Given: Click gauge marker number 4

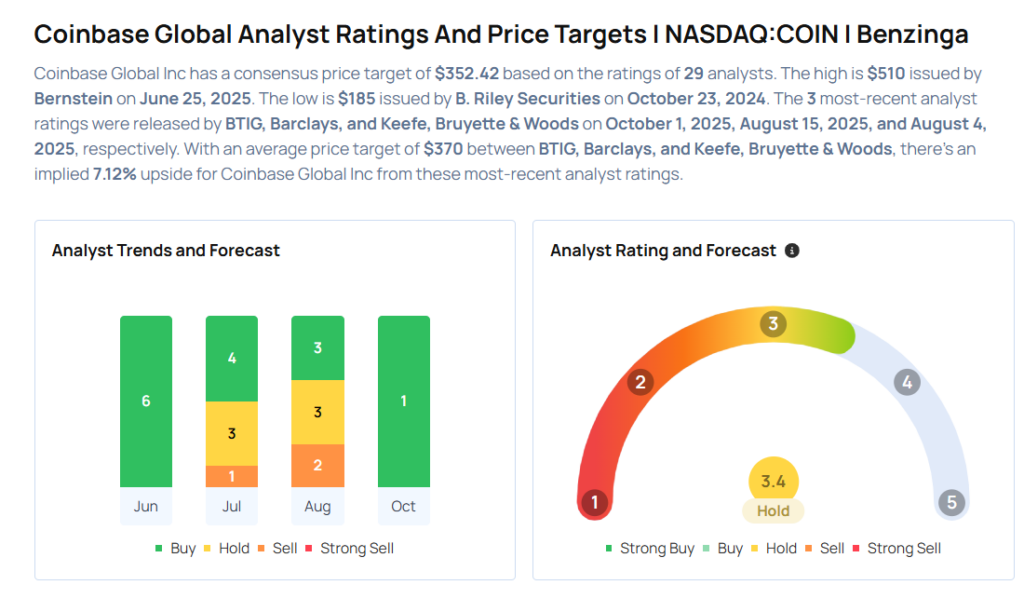Looking at the screenshot, I should point(907,381).
